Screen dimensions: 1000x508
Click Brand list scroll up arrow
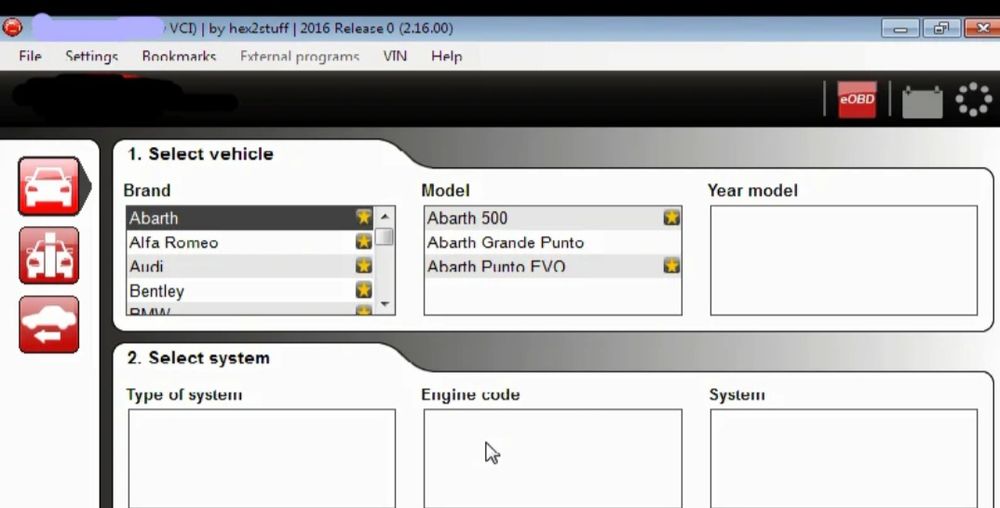pyautogui.click(x=385, y=217)
